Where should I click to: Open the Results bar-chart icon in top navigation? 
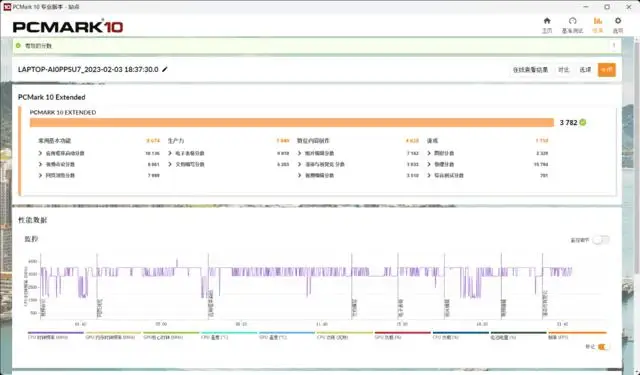[598, 21]
